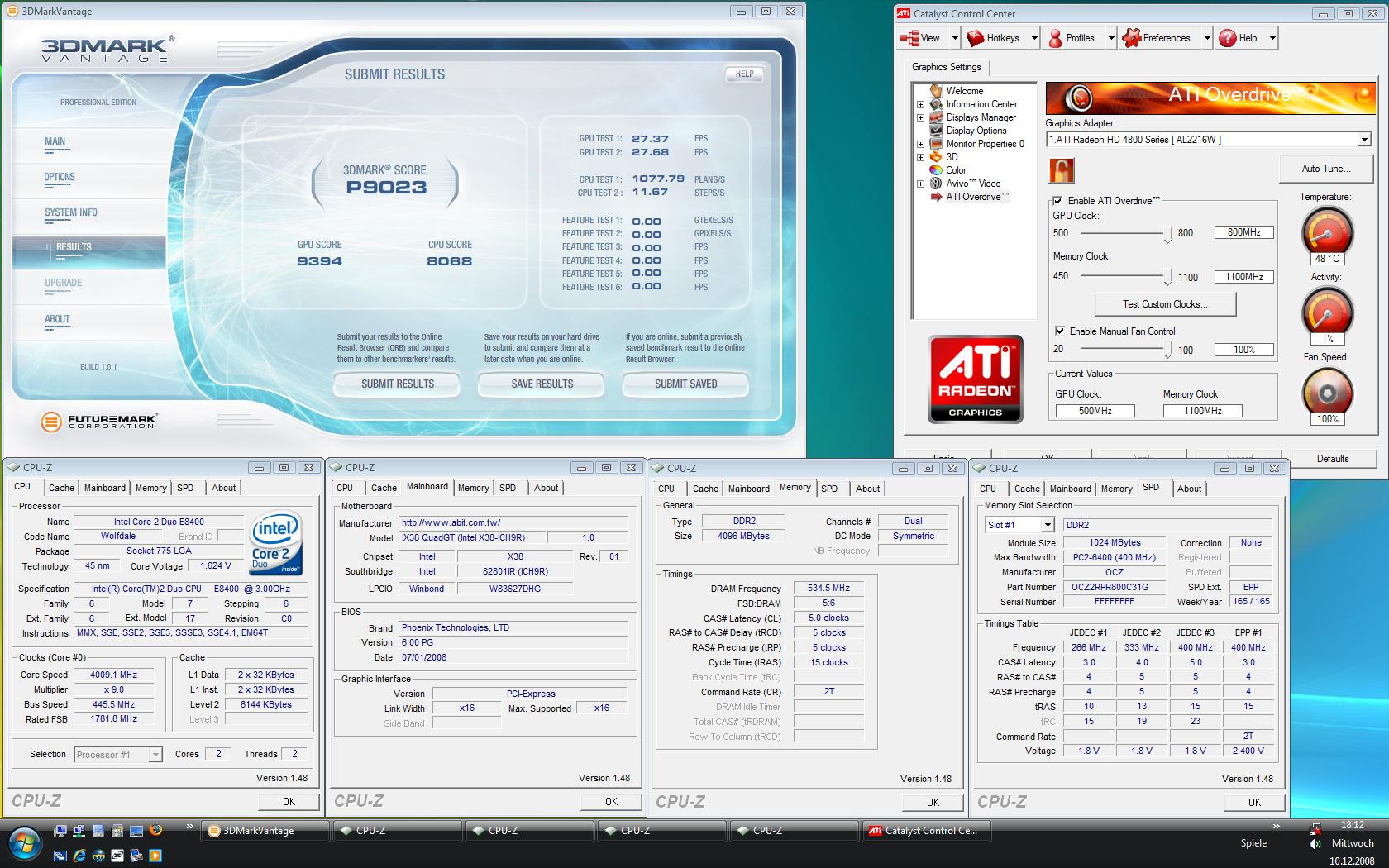Click the Information Center icon in the tree
This screenshot has width=1389, height=868.
pyautogui.click(x=936, y=104)
